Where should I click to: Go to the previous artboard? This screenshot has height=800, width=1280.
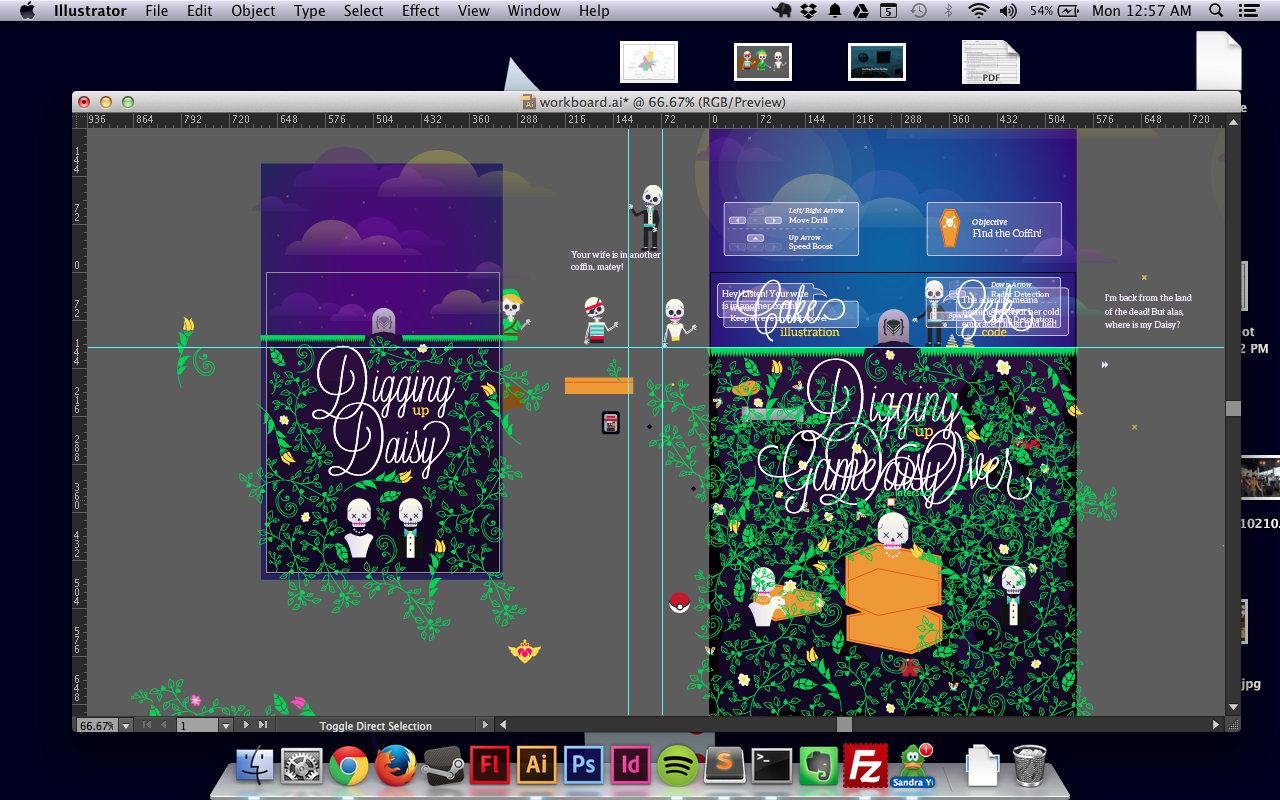(x=163, y=725)
